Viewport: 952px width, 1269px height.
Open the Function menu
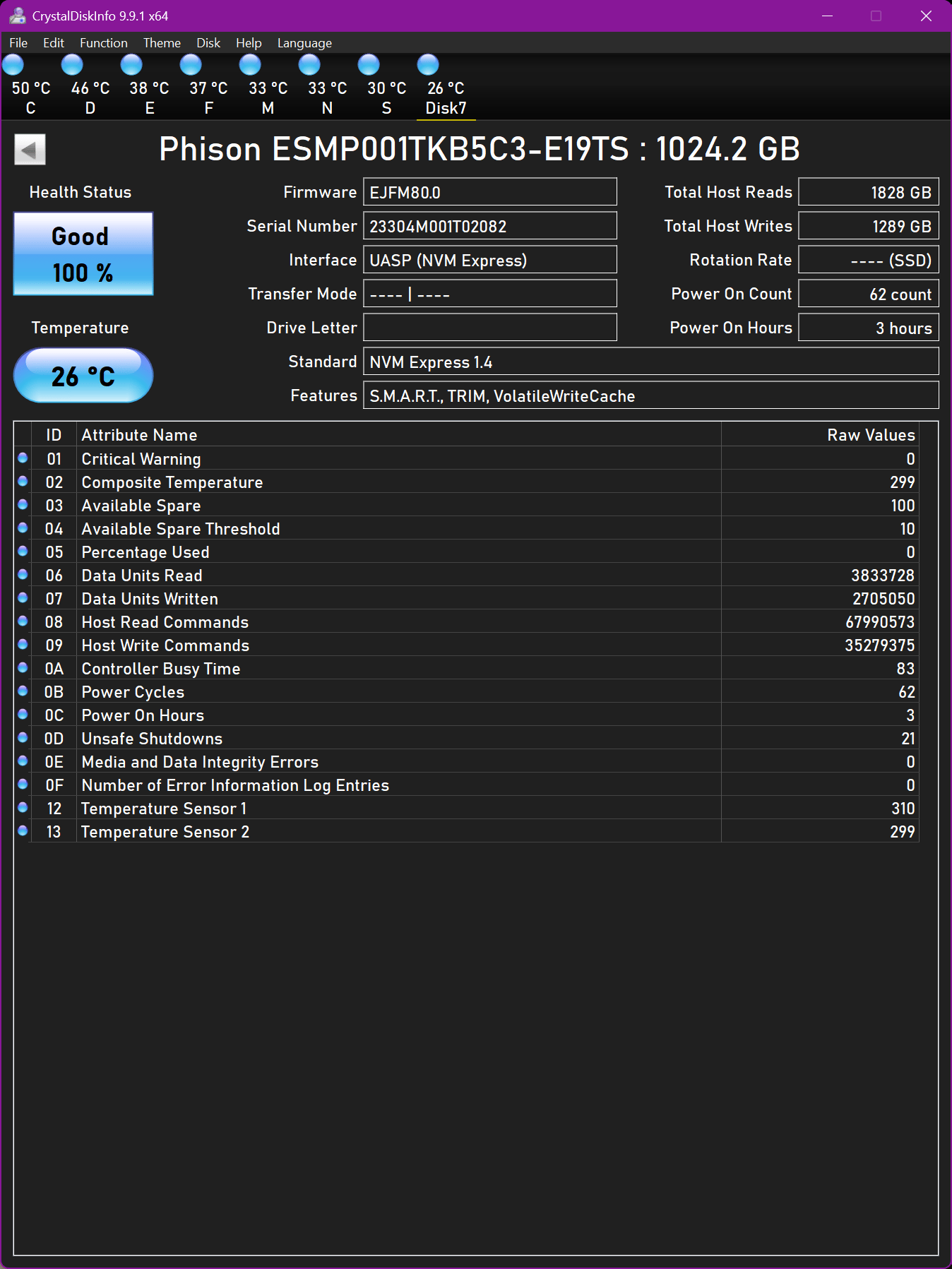(104, 43)
